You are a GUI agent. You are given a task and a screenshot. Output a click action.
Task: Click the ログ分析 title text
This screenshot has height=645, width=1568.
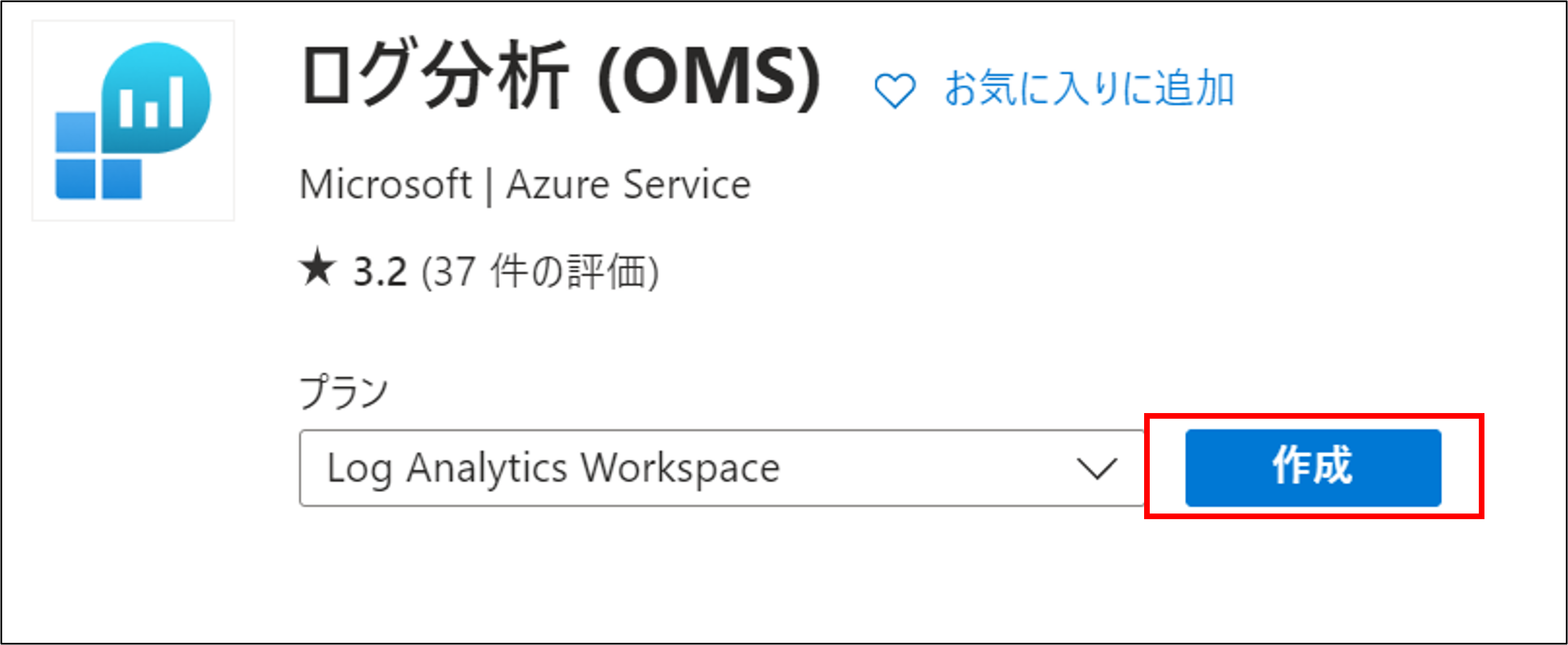click(x=435, y=76)
